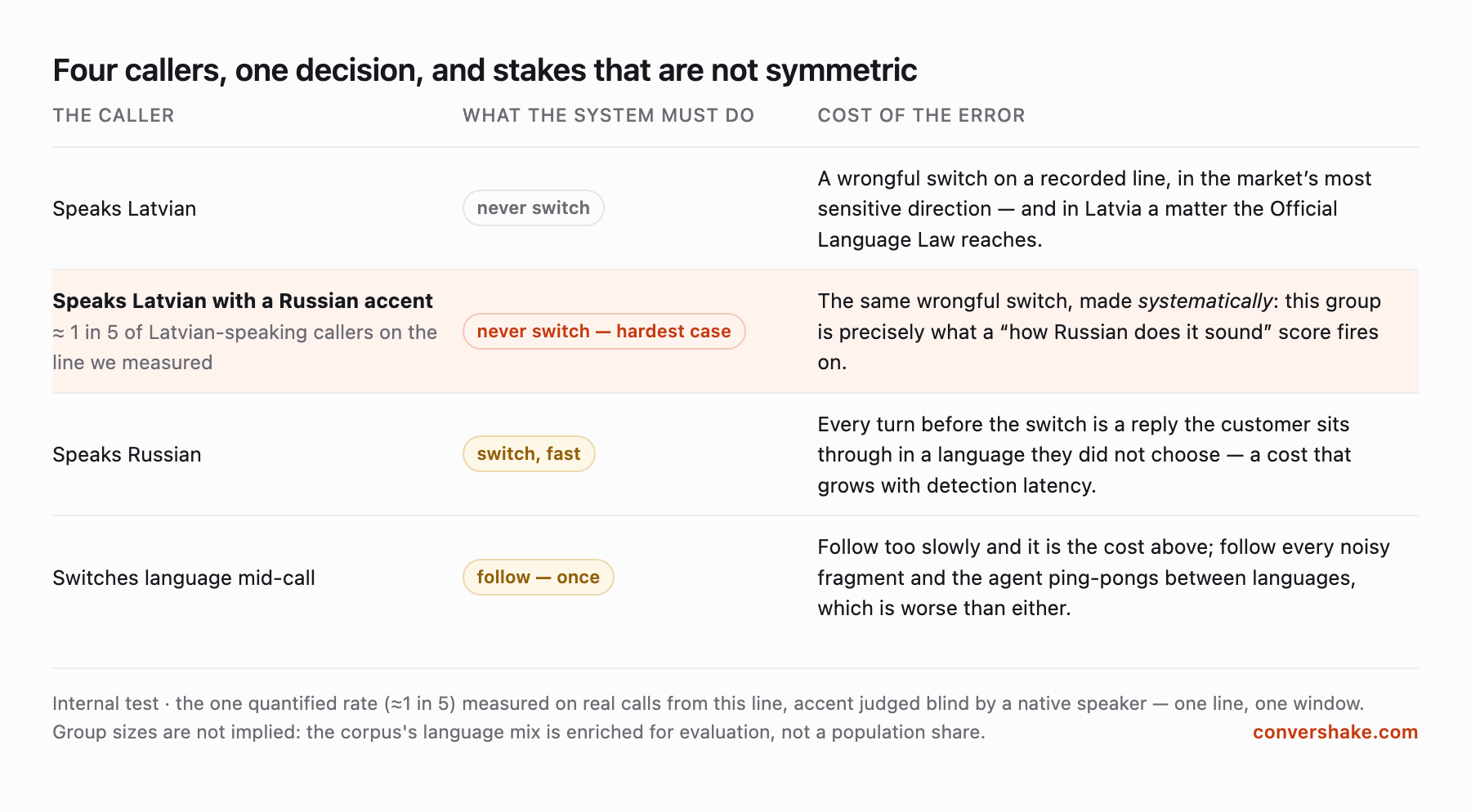
Task: Click the "COST OF THE ERROR" header
Action: pyautogui.click(x=921, y=115)
